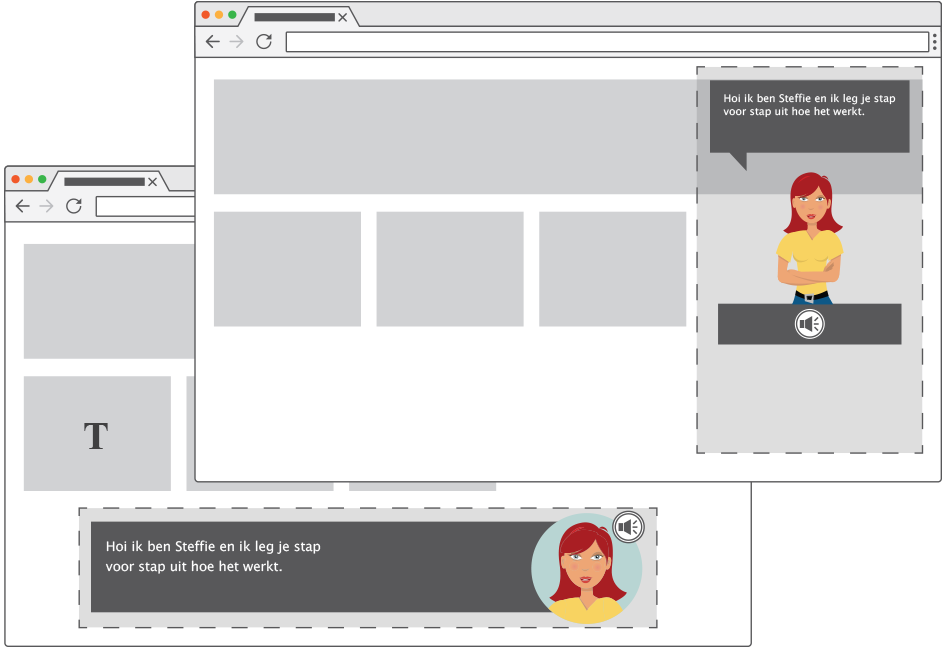The image size is (945, 655).
Task: Click the address bar in the front browser window
Action: pos(607,42)
